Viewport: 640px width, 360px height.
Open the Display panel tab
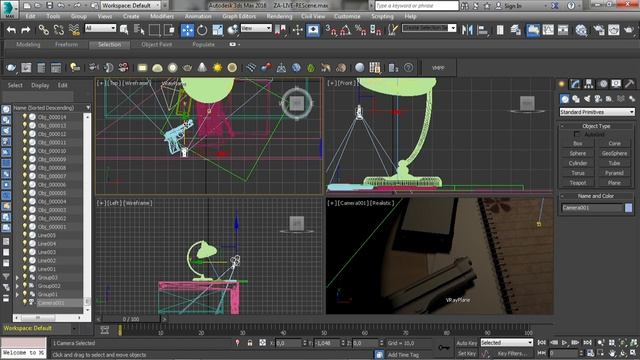[616, 84]
